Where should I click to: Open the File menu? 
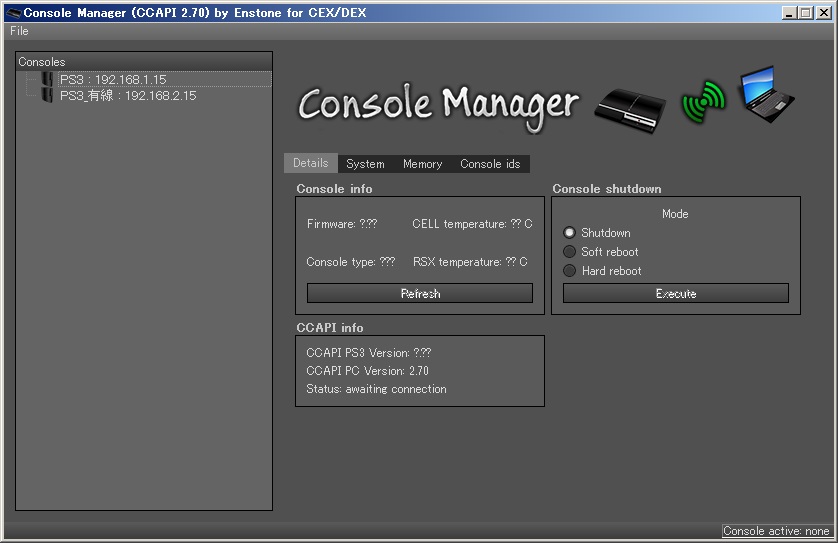(19, 31)
